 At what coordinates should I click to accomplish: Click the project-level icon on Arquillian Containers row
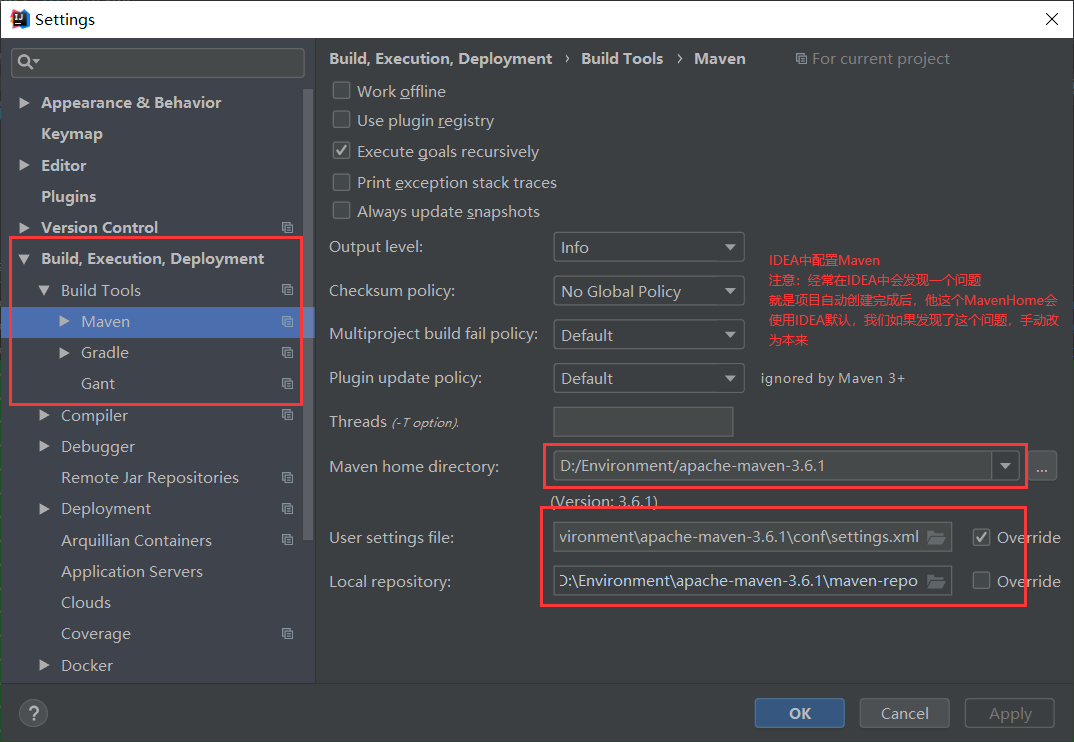coord(288,540)
